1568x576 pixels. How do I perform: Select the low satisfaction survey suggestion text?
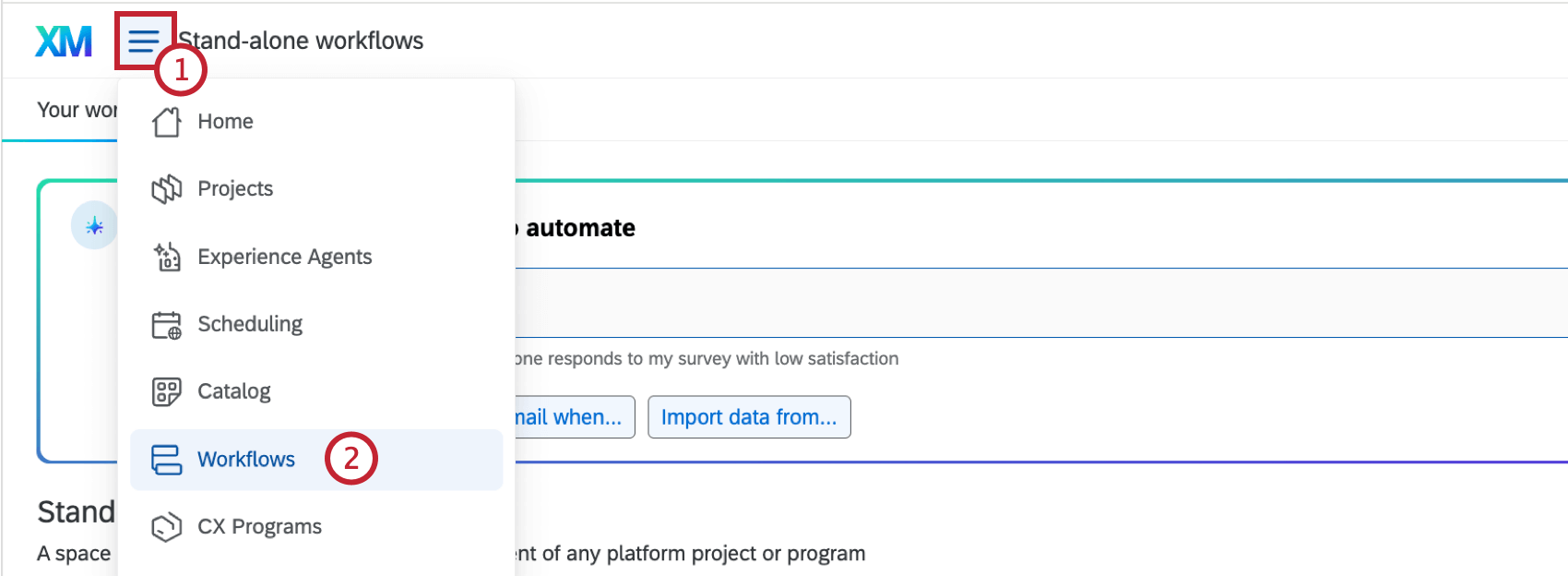point(701,358)
